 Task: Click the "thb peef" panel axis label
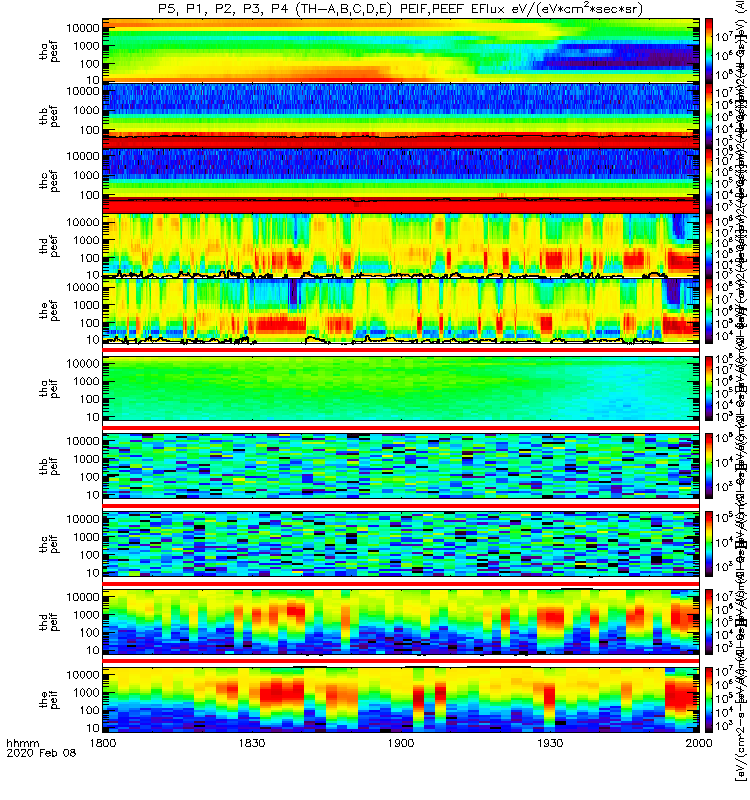(49, 116)
